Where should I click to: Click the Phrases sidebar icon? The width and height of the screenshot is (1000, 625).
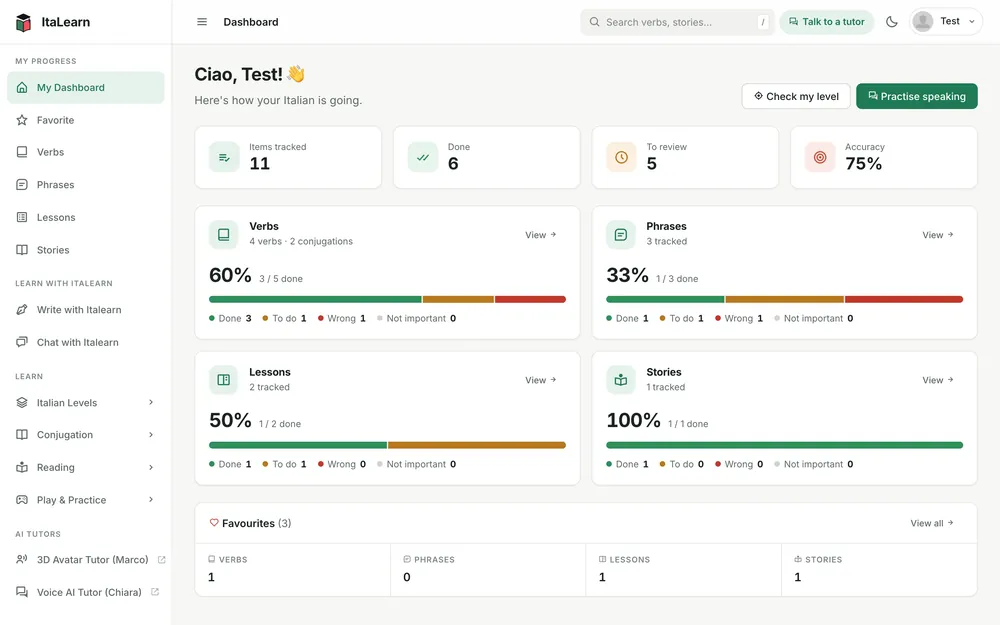coord(22,184)
